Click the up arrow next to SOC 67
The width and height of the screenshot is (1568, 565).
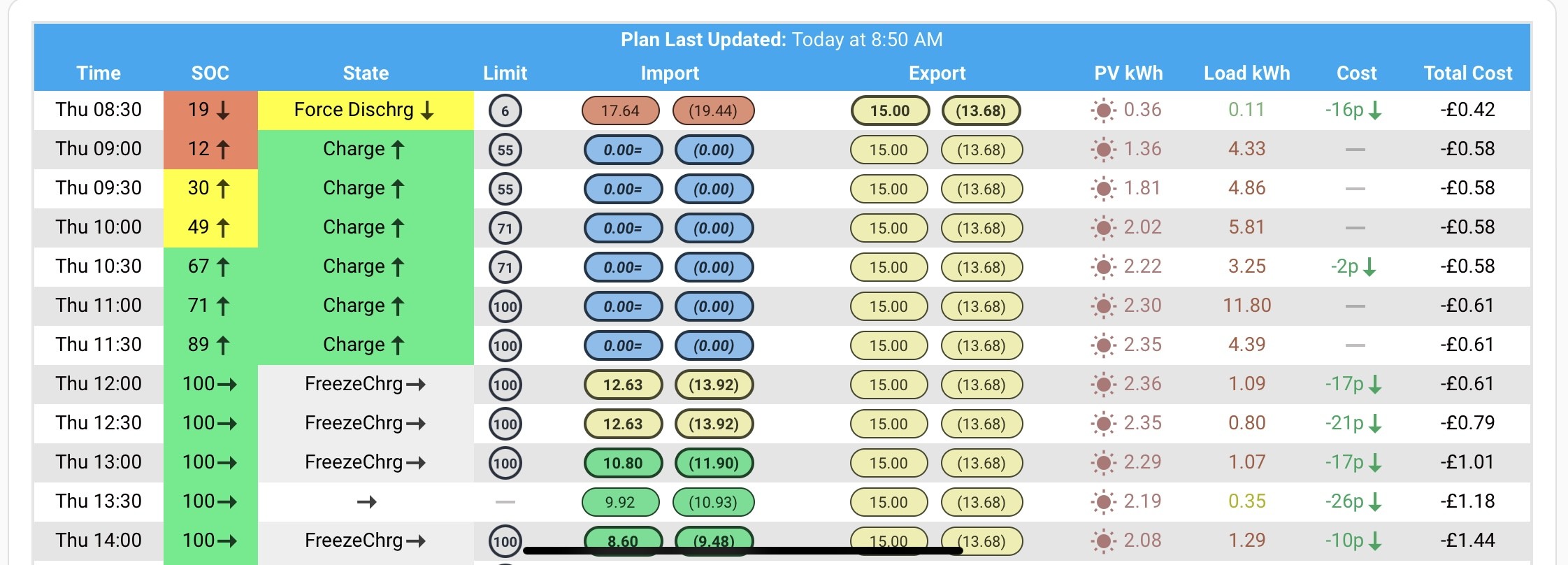pyautogui.click(x=223, y=267)
